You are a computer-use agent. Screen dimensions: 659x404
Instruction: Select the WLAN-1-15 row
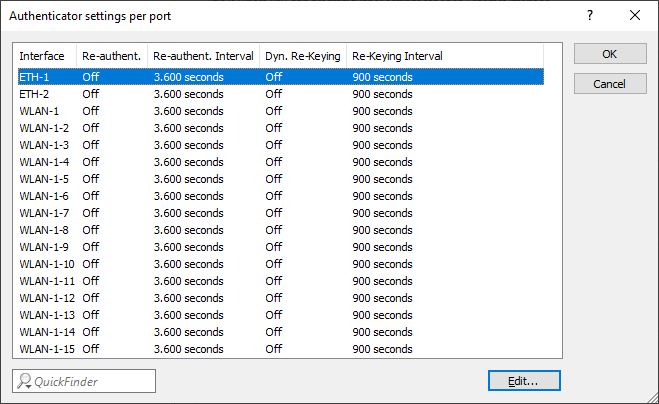click(46, 349)
